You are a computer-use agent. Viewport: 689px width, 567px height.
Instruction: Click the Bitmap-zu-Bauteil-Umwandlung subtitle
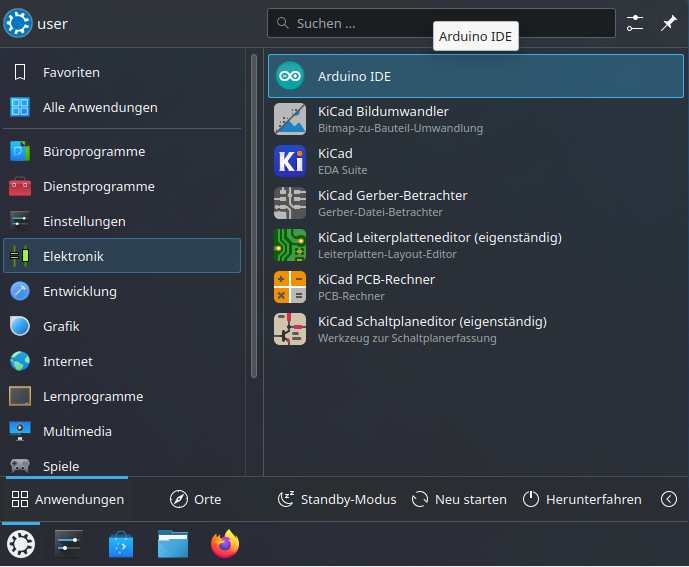click(x=400, y=128)
